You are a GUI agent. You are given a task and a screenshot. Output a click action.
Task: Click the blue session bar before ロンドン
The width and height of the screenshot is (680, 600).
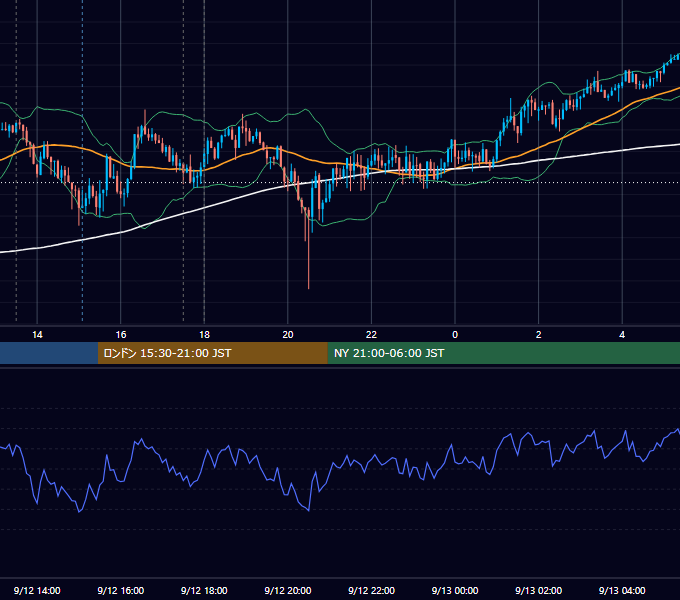click(x=49, y=353)
